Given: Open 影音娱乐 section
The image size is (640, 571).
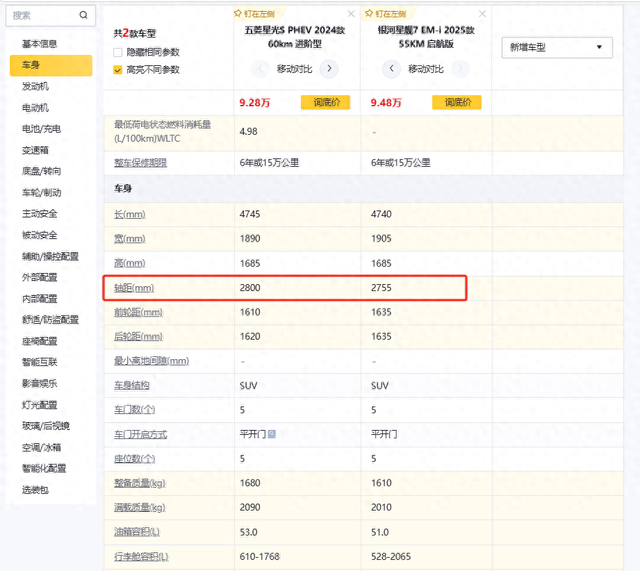Looking at the screenshot, I should pyautogui.click(x=40, y=383).
